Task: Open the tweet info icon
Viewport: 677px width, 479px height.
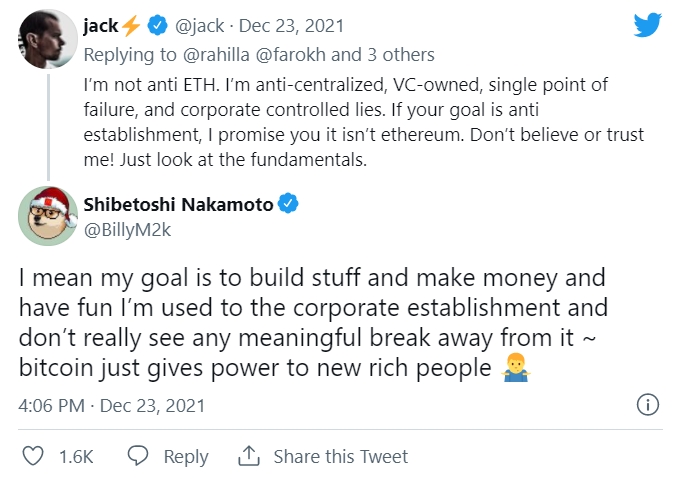Action: click(x=647, y=404)
